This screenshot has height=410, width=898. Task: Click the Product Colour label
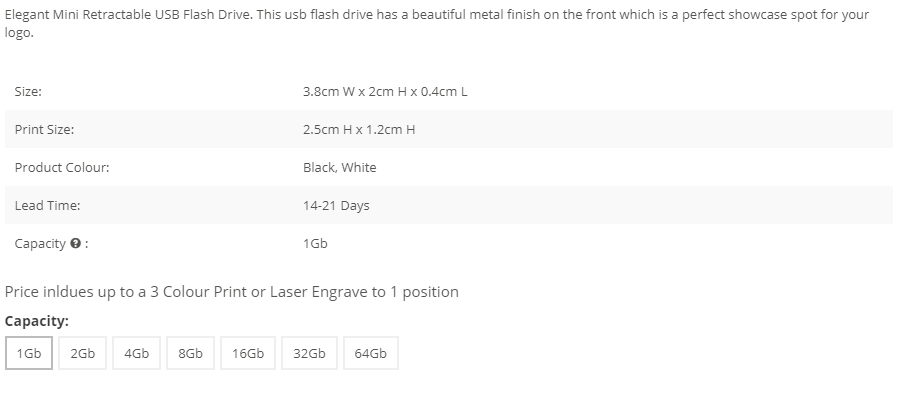point(62,167)
